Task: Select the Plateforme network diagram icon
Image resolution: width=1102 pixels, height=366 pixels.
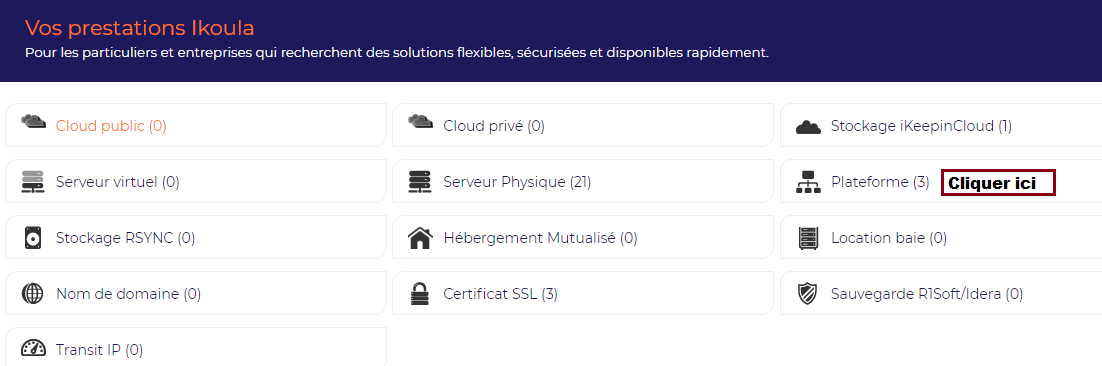Action: (808, 183)
